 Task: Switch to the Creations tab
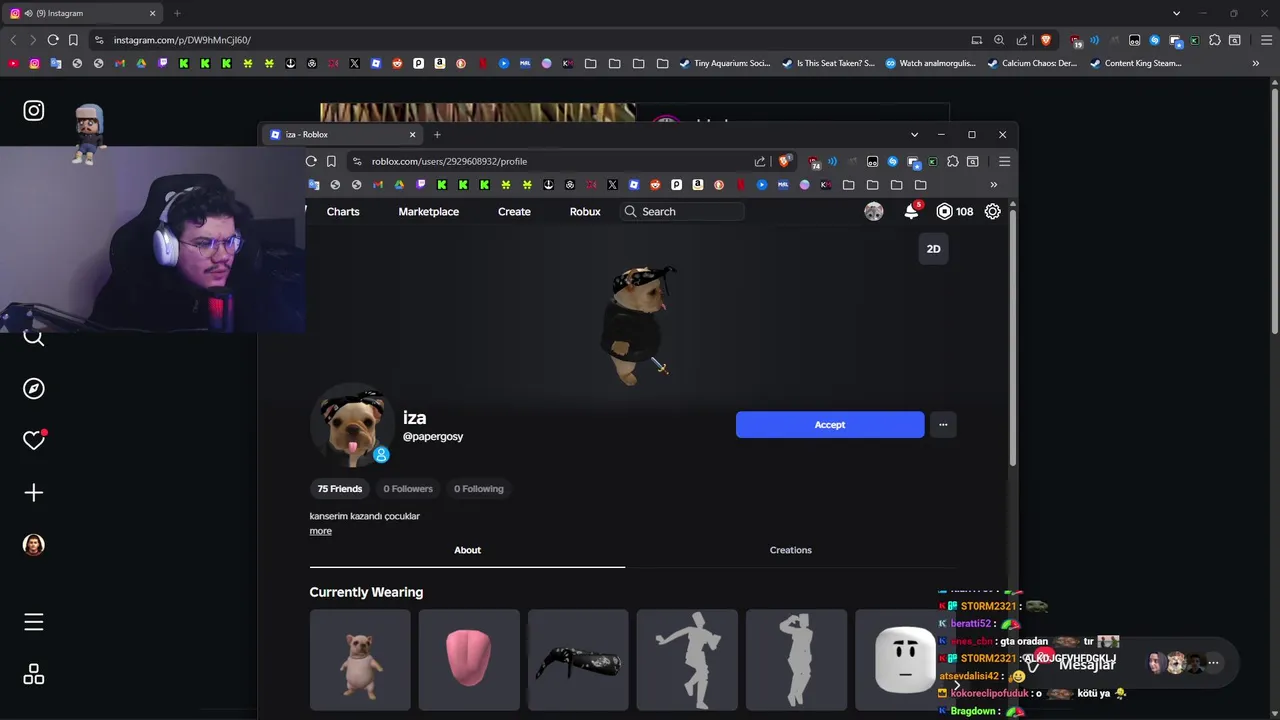790,550
